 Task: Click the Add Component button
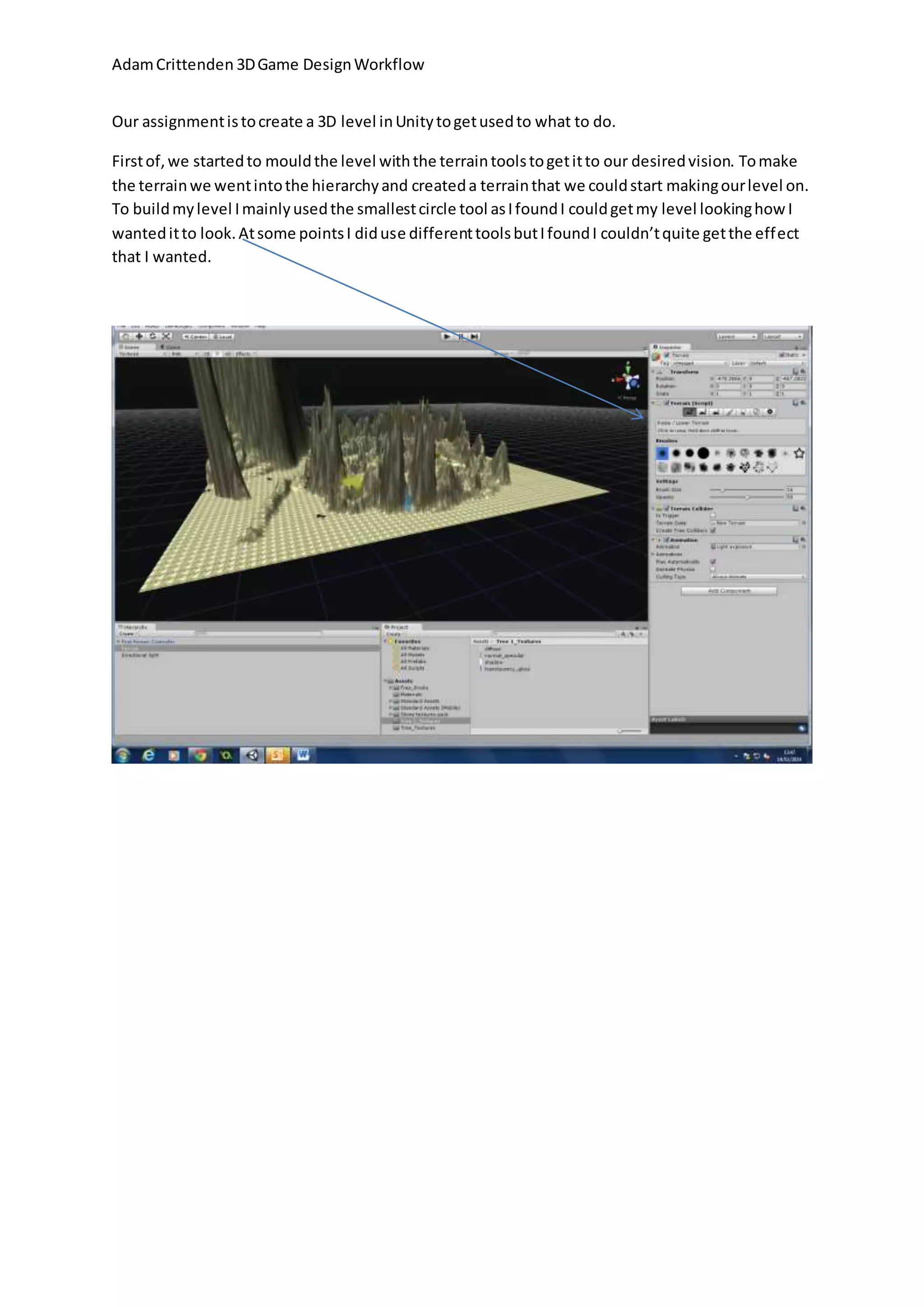click(729, 591)
